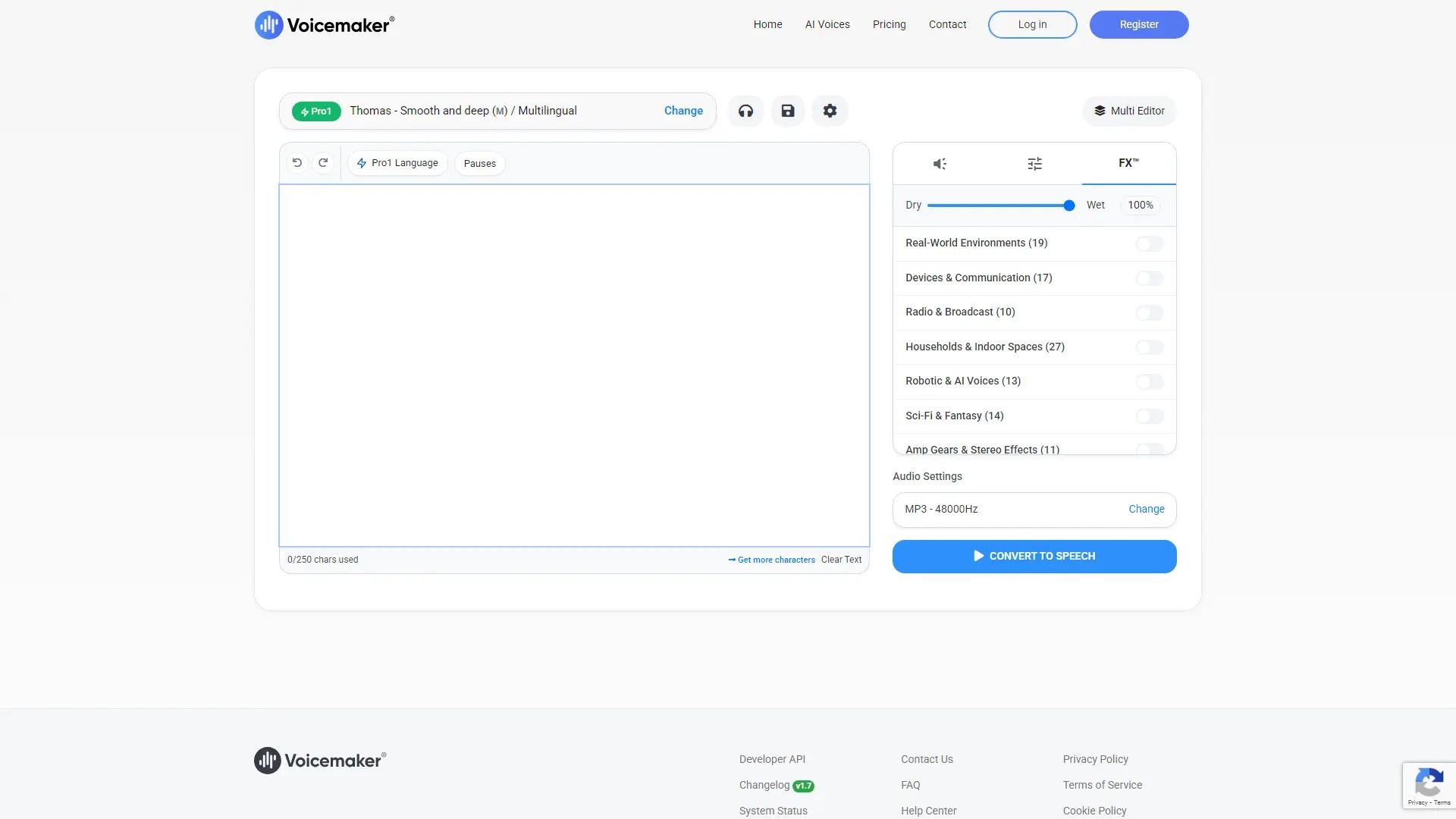
Task: Toggle on Robotic & AI Voices
Action: point(1149,381)
